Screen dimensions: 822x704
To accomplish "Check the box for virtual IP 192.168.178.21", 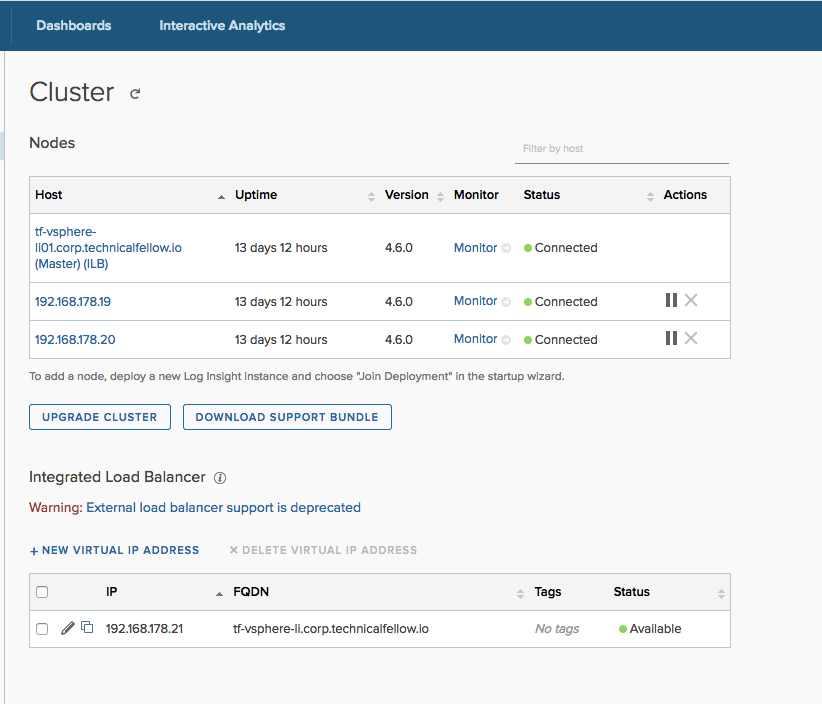I will tap(42, 629).
